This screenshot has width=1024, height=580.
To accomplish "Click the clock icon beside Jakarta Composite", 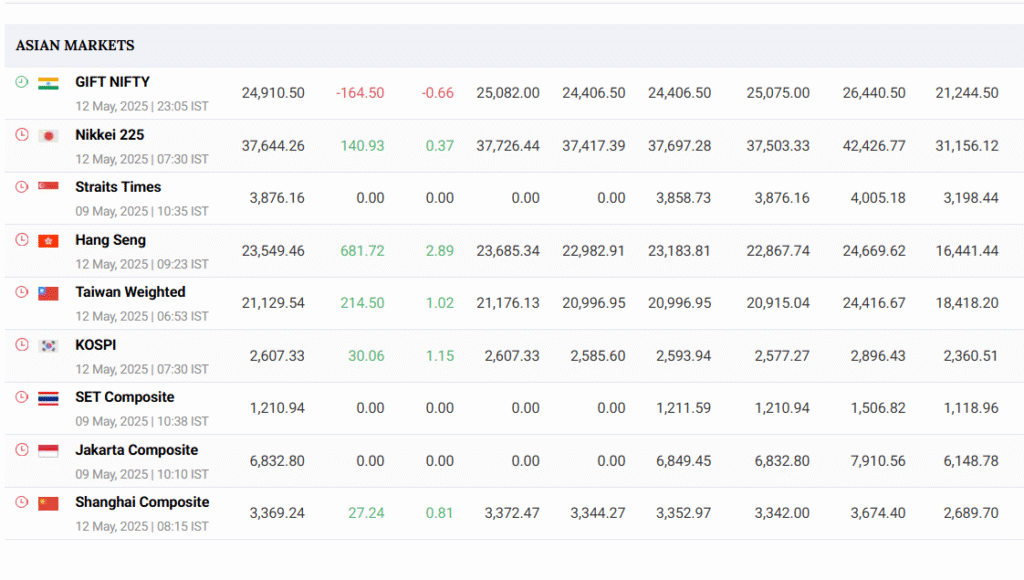I will (x=22, y=450).
